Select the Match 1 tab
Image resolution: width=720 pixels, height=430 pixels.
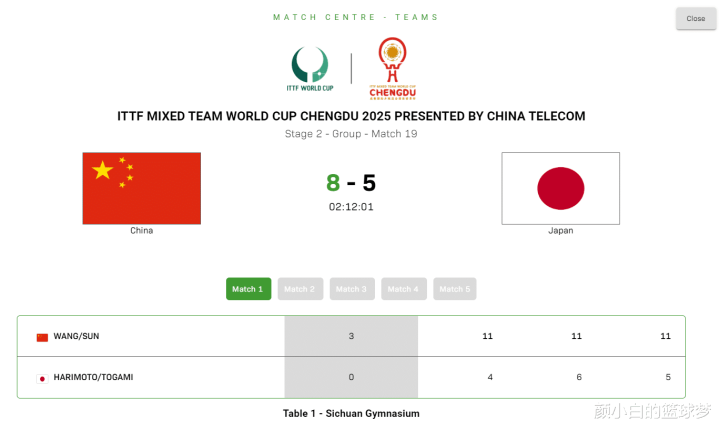tap(248, 289)
